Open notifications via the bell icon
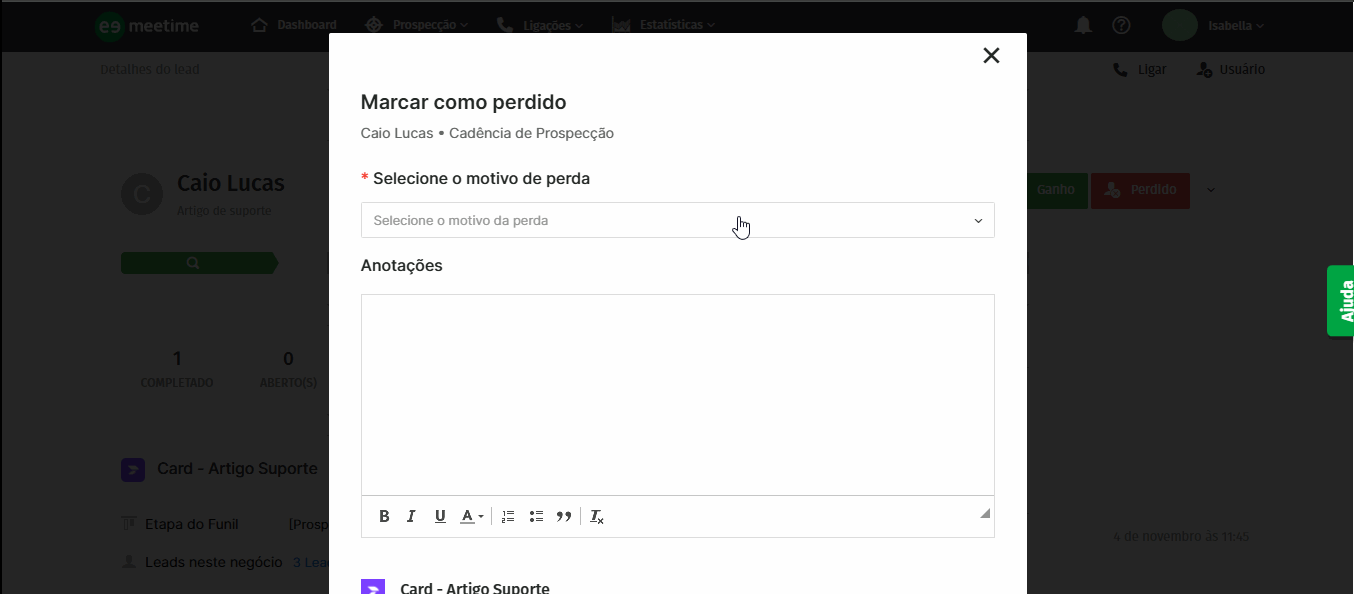The height and width of the screenshot is (594, 1354). pyautogui.click(x=1081, y=25)
